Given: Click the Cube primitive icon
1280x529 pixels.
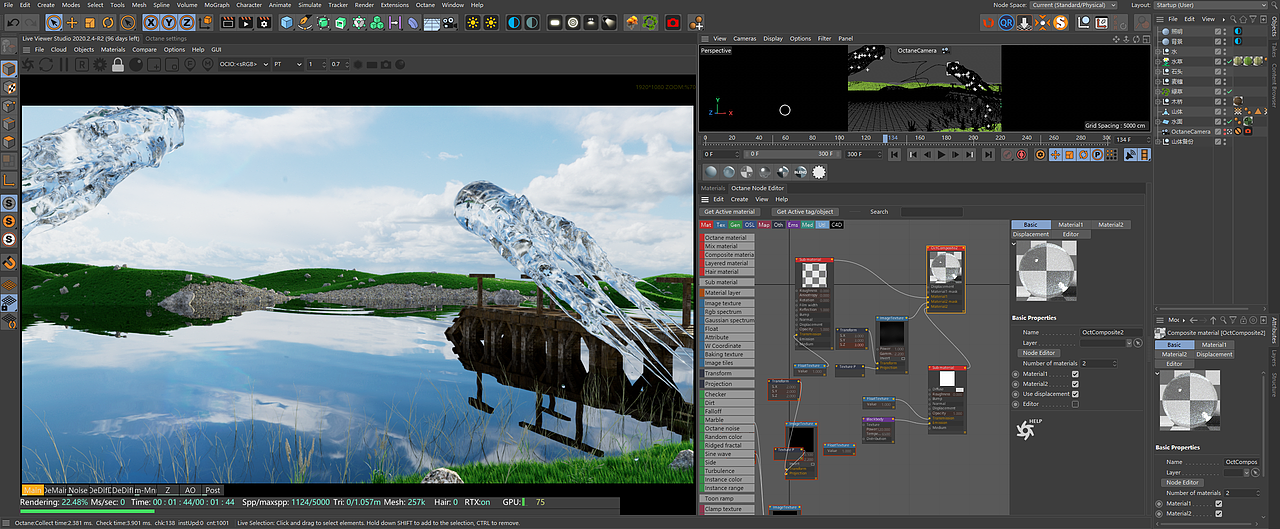Looking at the screenshot, I should click(x=287, y=22).
